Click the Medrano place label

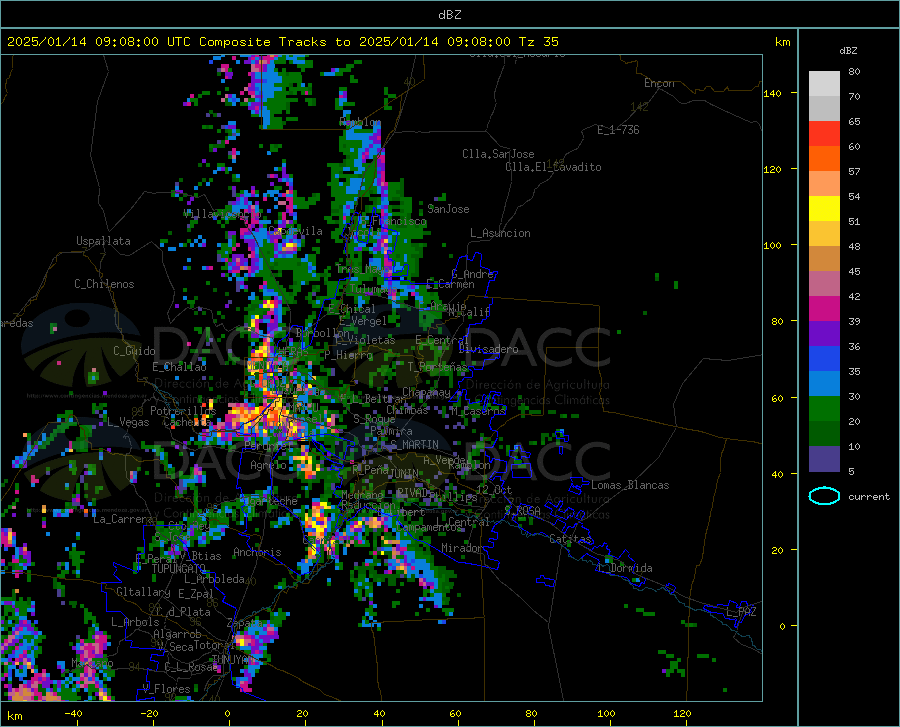click(362, 495)
